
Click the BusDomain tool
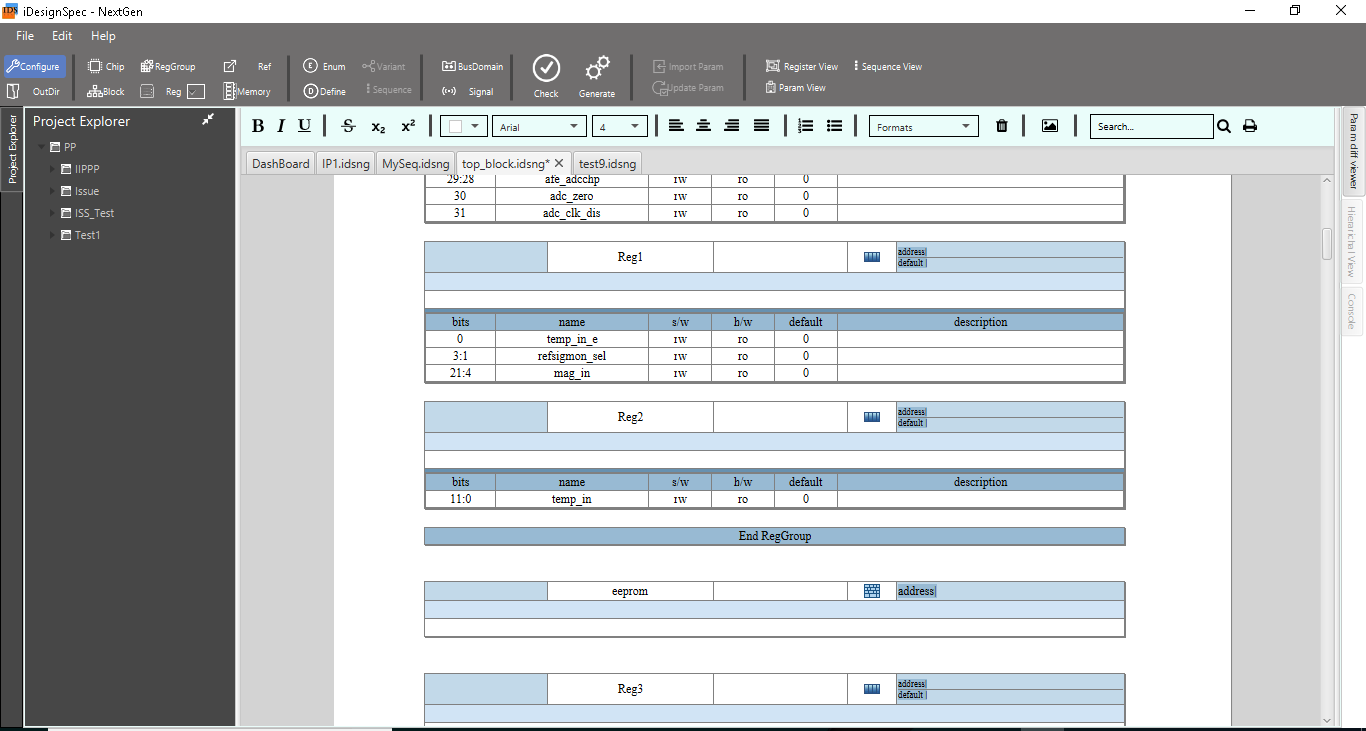click(x=473, y=67)
